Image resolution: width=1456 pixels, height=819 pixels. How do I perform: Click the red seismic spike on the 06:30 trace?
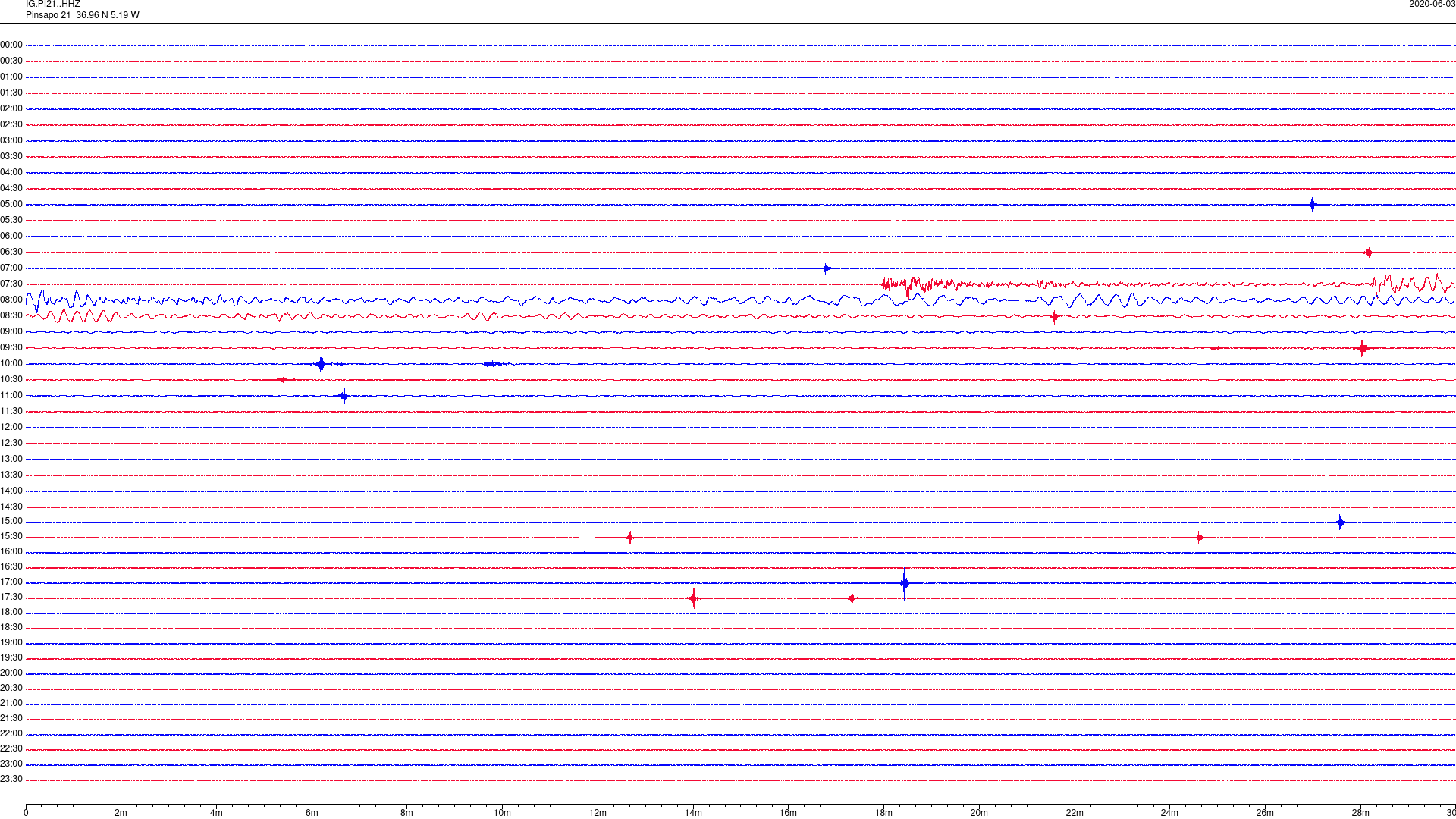pyautogui.click(x=1369, y=253)
